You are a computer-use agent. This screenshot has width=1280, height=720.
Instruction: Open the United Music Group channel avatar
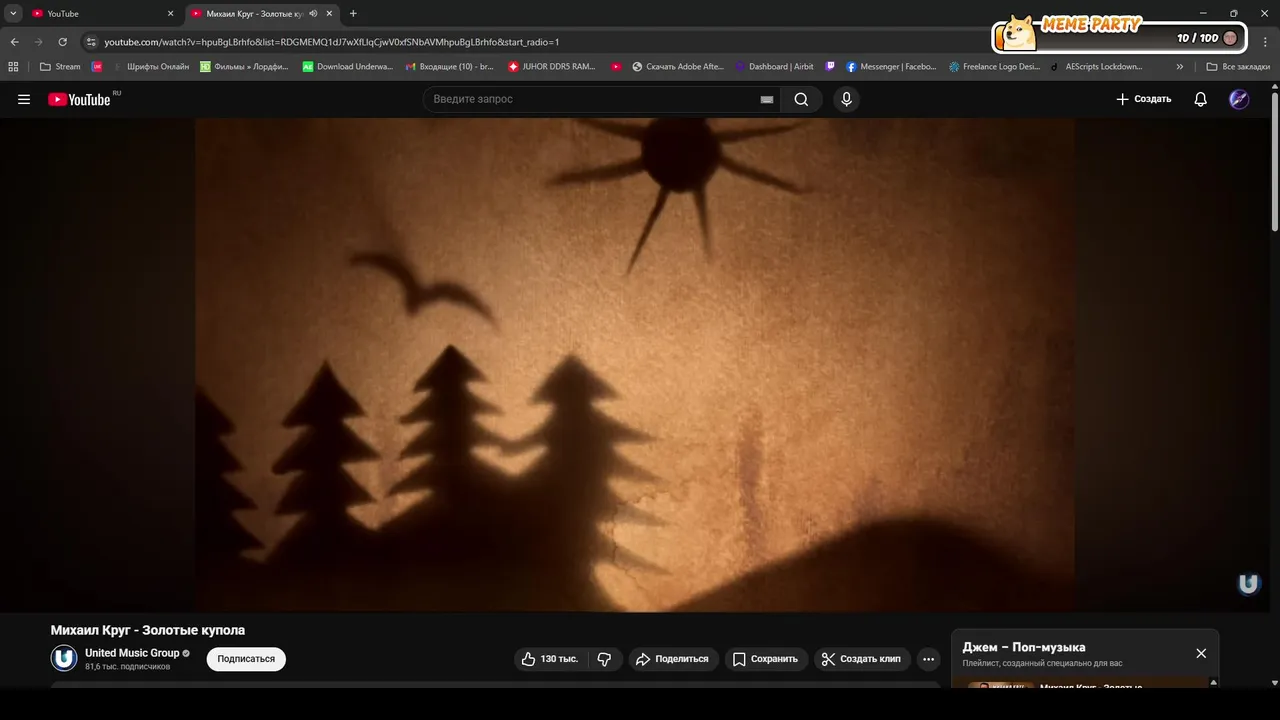tap(64, 658)
